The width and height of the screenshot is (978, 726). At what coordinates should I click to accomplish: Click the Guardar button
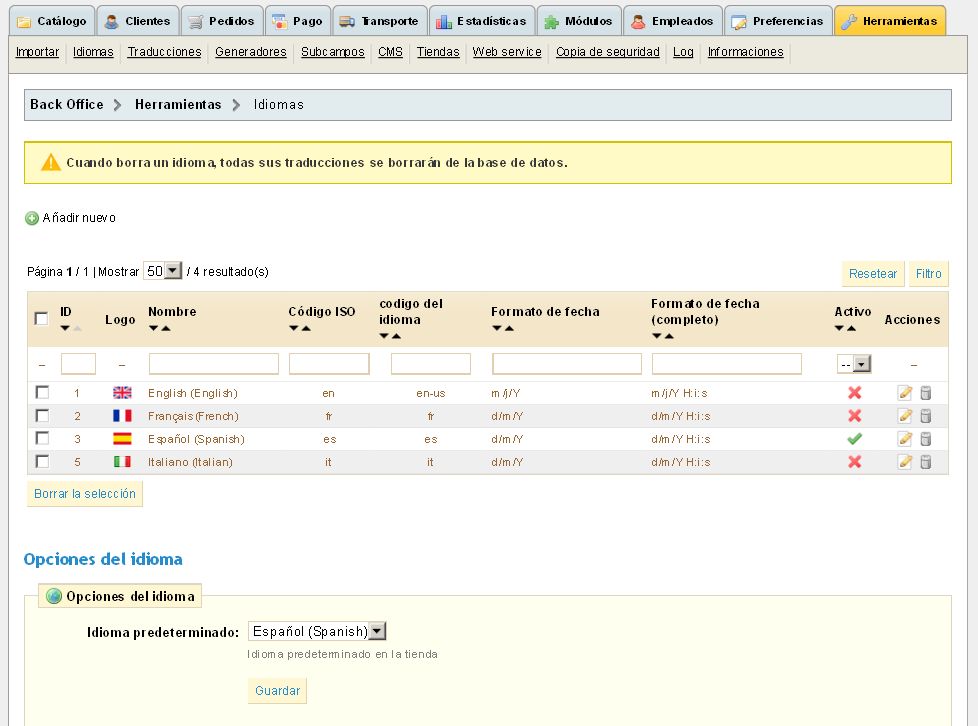(x=277, y=690)
